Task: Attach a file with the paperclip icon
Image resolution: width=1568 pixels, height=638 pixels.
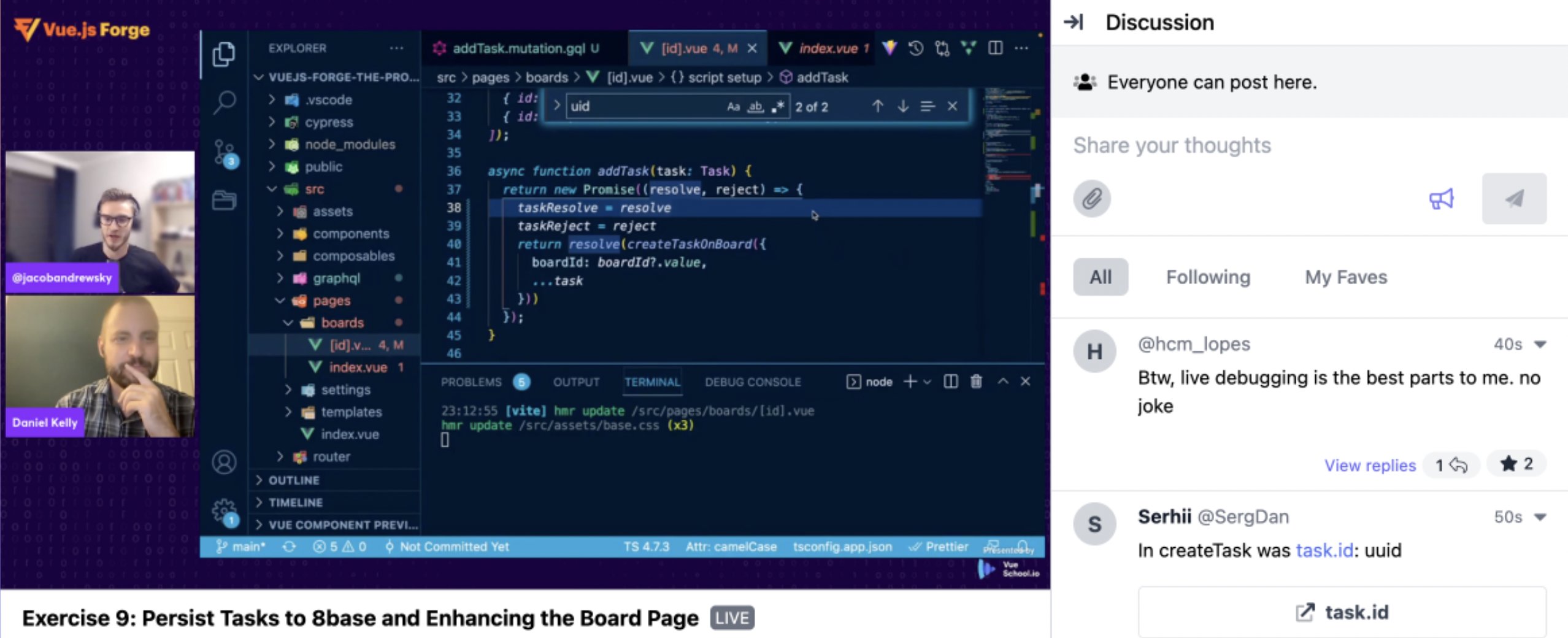Action: pyautogui.click(x=1092, y=199)
